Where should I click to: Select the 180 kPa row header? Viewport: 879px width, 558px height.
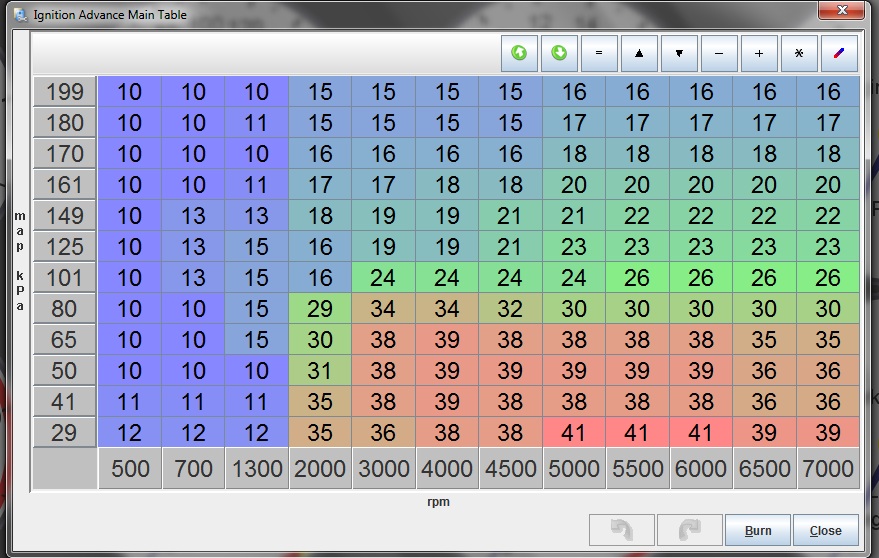click(x=64, y=123)
